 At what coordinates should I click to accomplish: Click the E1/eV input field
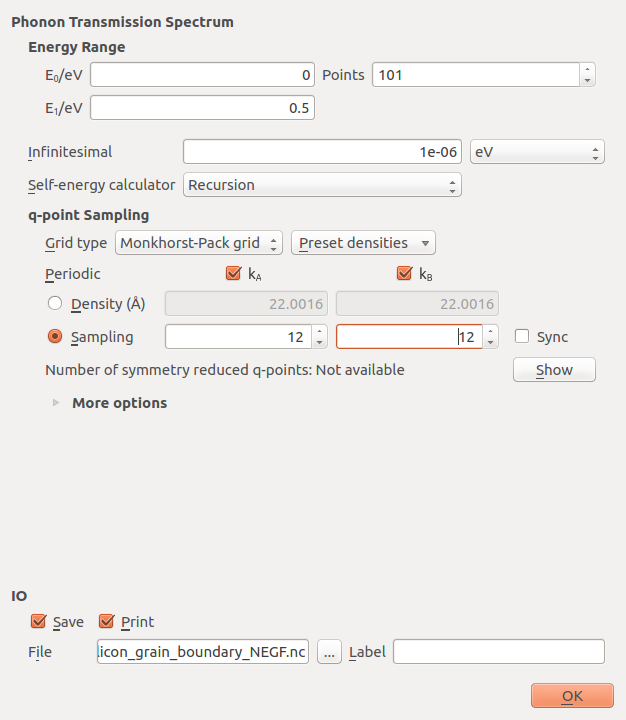[202, 108]
